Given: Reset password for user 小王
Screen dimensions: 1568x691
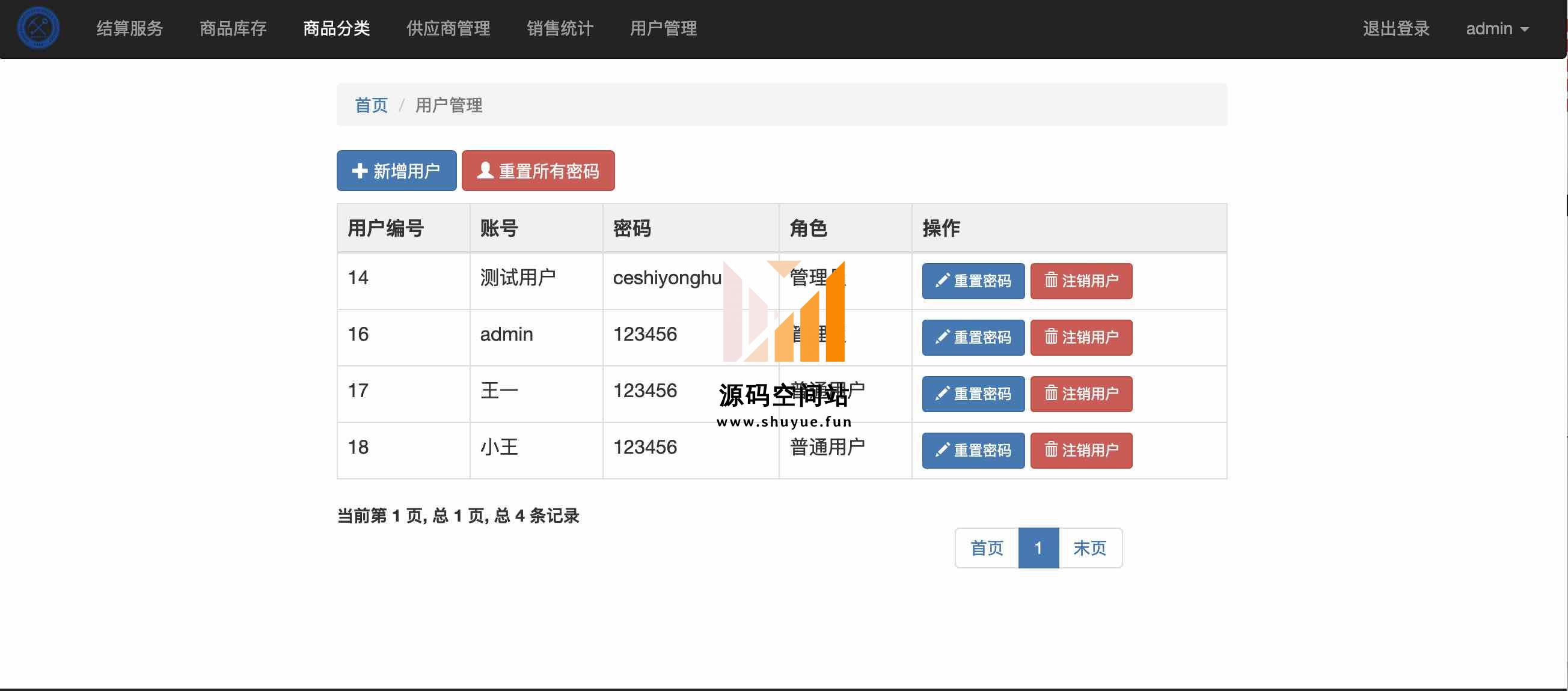Looking at the screenshot, I should coord(973,451).
